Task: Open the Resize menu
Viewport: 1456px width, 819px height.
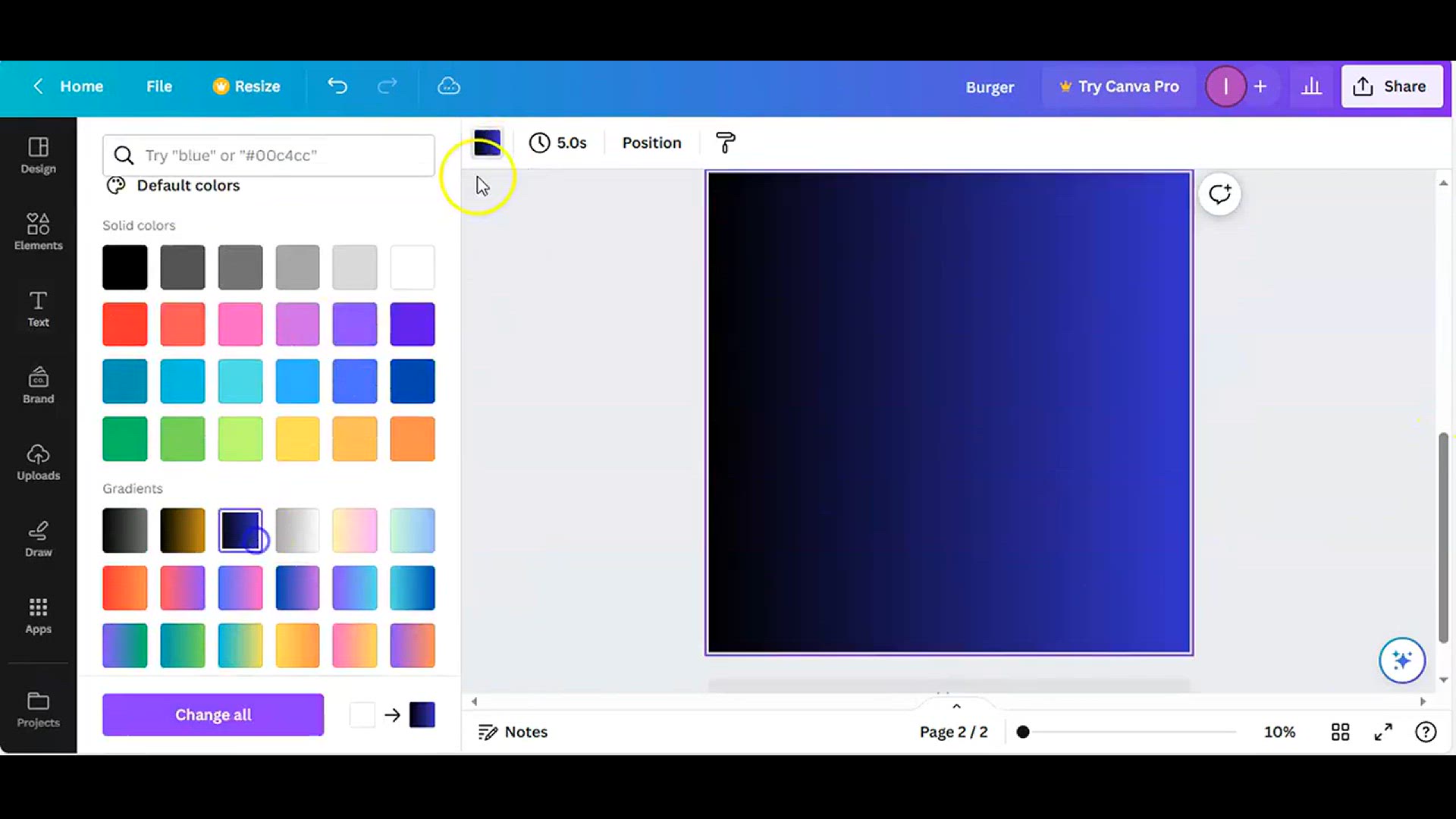Action: [x=246, y=86]
